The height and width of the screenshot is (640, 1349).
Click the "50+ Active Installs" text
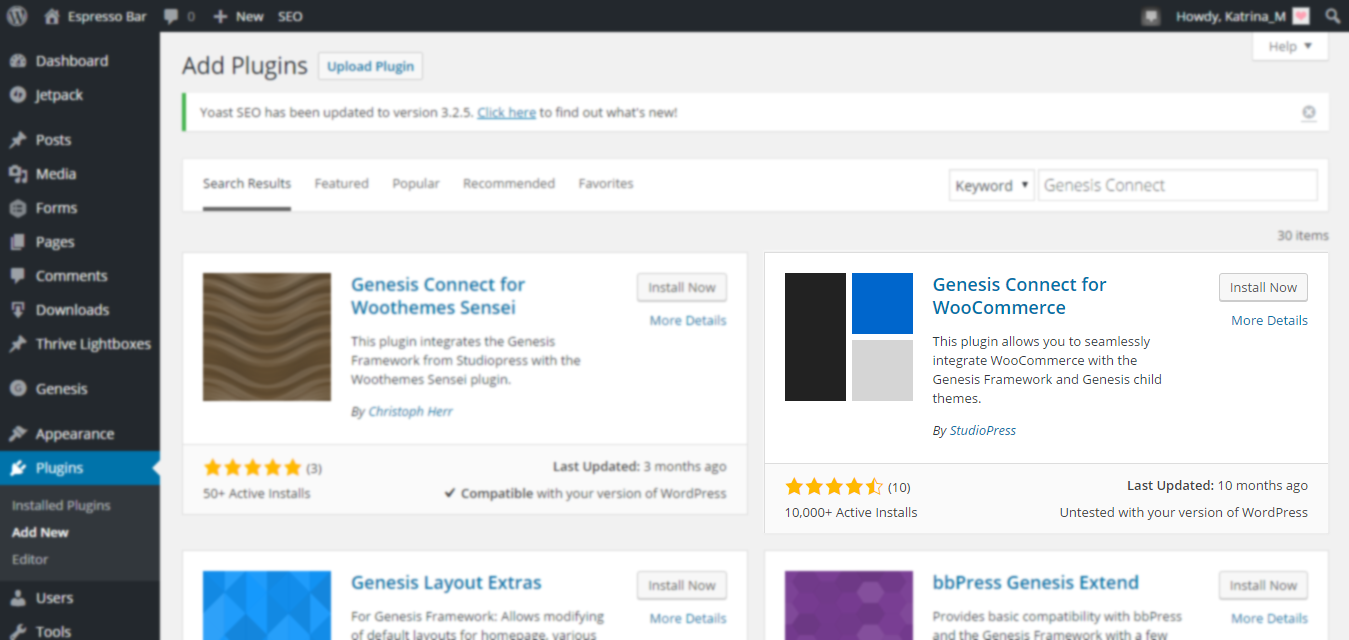257,494
